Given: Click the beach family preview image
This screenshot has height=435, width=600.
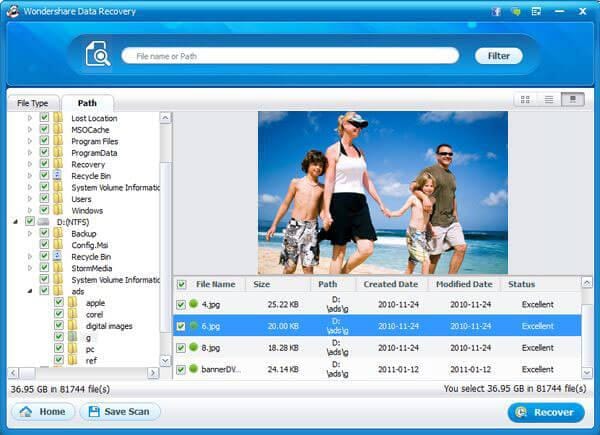Looking at the screenshot, I should (383, 192).
